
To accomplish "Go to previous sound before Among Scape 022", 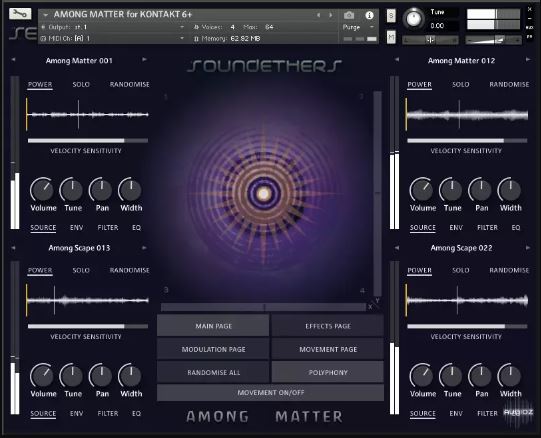I will [x=397, y=247].
